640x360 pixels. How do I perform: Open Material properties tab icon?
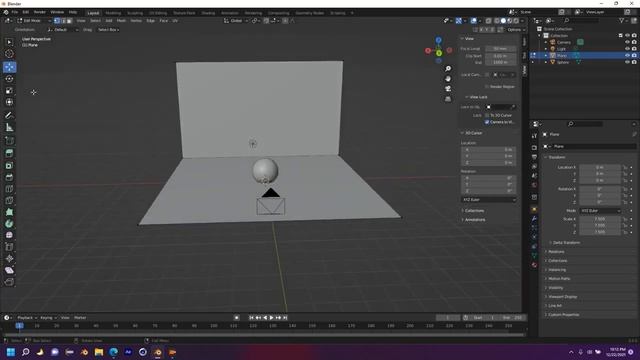534,265
